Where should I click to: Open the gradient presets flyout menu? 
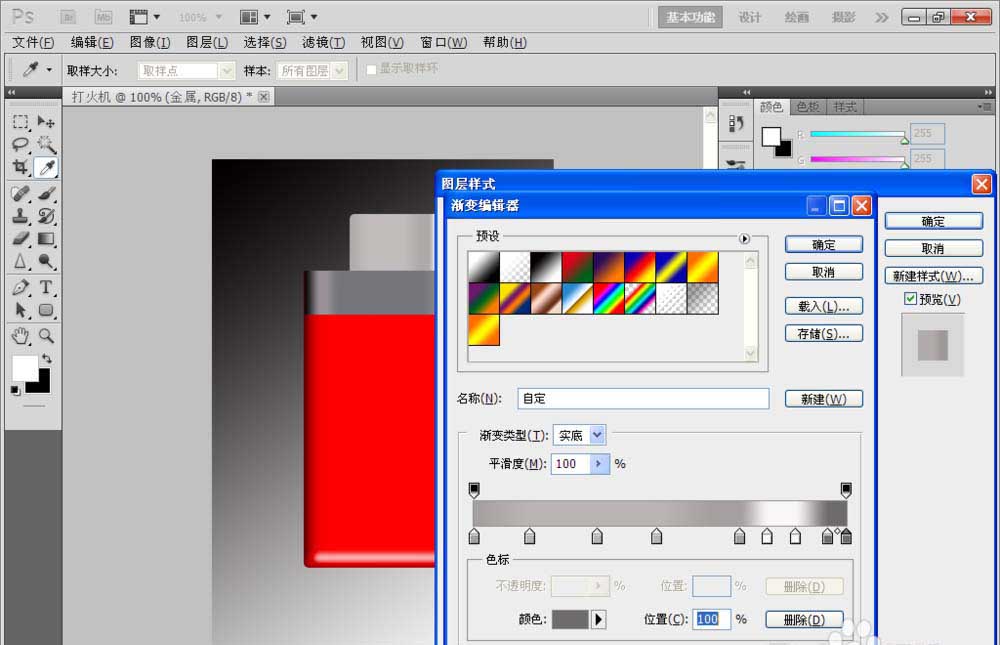744,238
